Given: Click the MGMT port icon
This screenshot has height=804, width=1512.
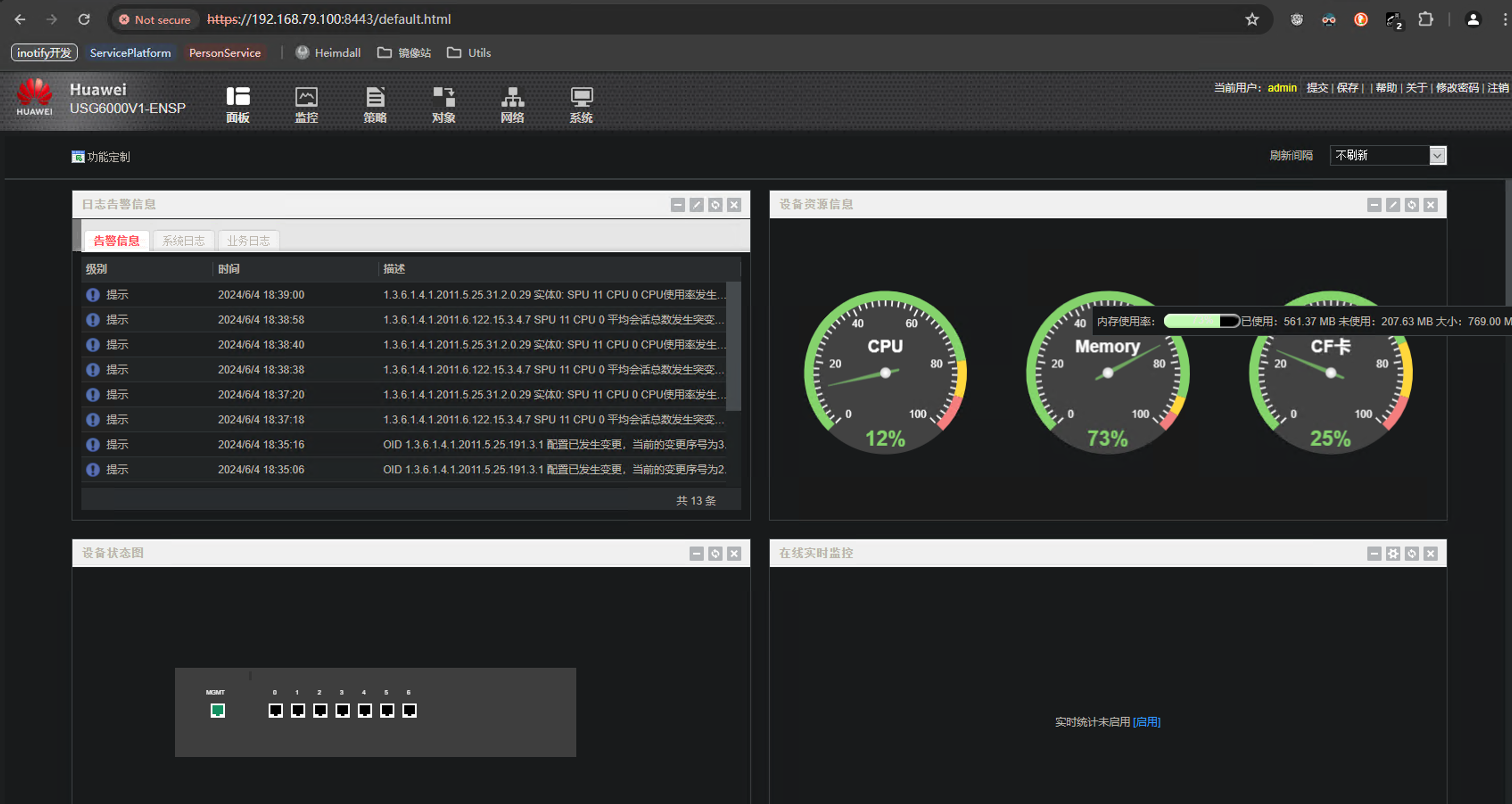Looking at the screenshot, I should [x=218, y=711].
